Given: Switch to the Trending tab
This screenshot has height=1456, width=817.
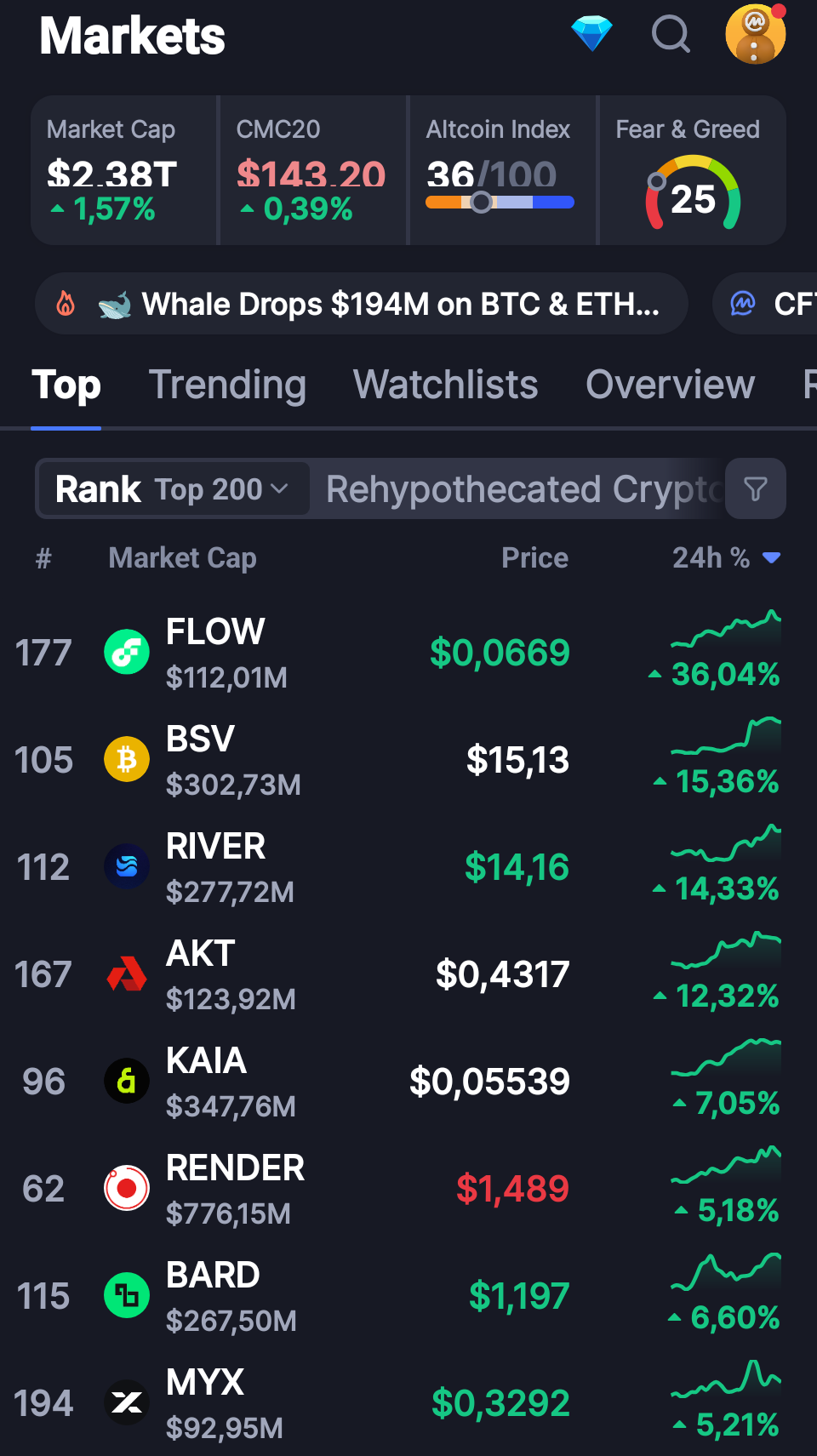Looking at the screenshot, I should (227, 385).
